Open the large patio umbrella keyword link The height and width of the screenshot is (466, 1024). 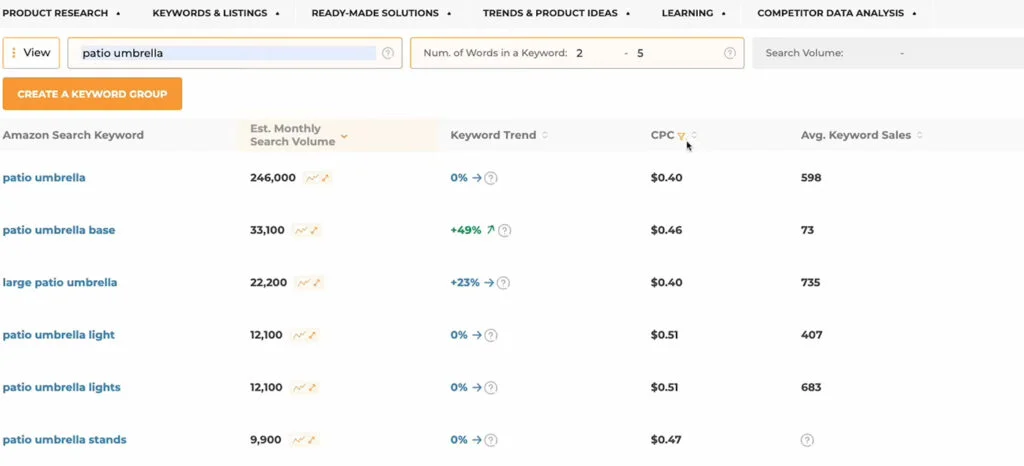tap(60, 283)
